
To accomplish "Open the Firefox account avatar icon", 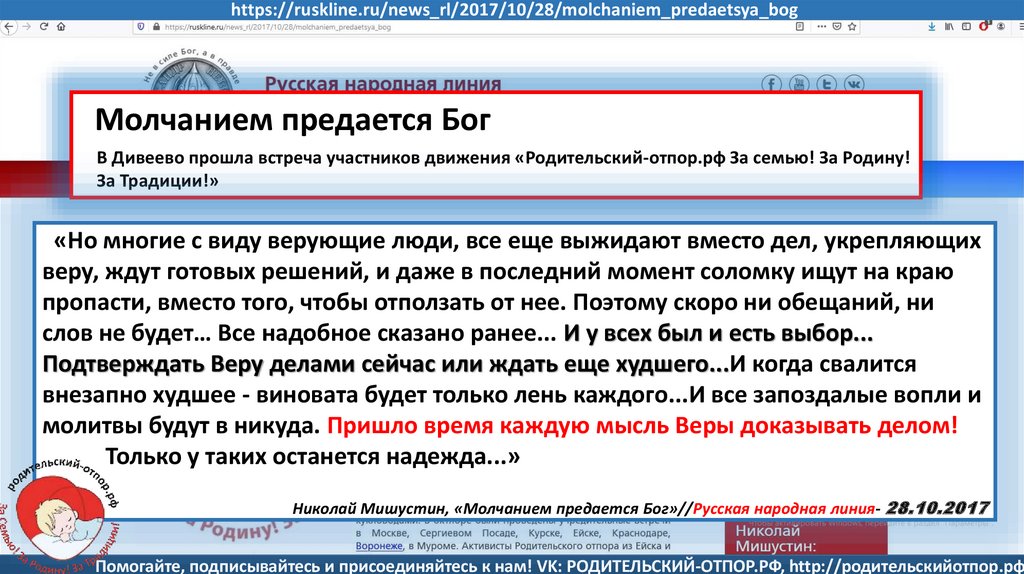I will [1000, 27].
